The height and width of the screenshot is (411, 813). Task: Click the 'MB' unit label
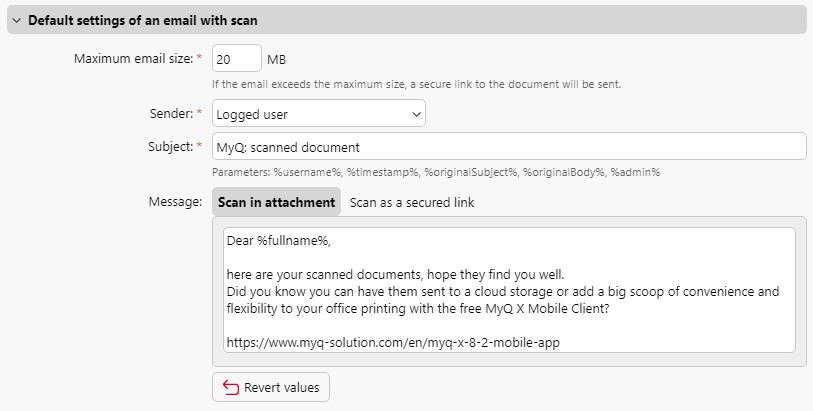[x=277, y=58]
